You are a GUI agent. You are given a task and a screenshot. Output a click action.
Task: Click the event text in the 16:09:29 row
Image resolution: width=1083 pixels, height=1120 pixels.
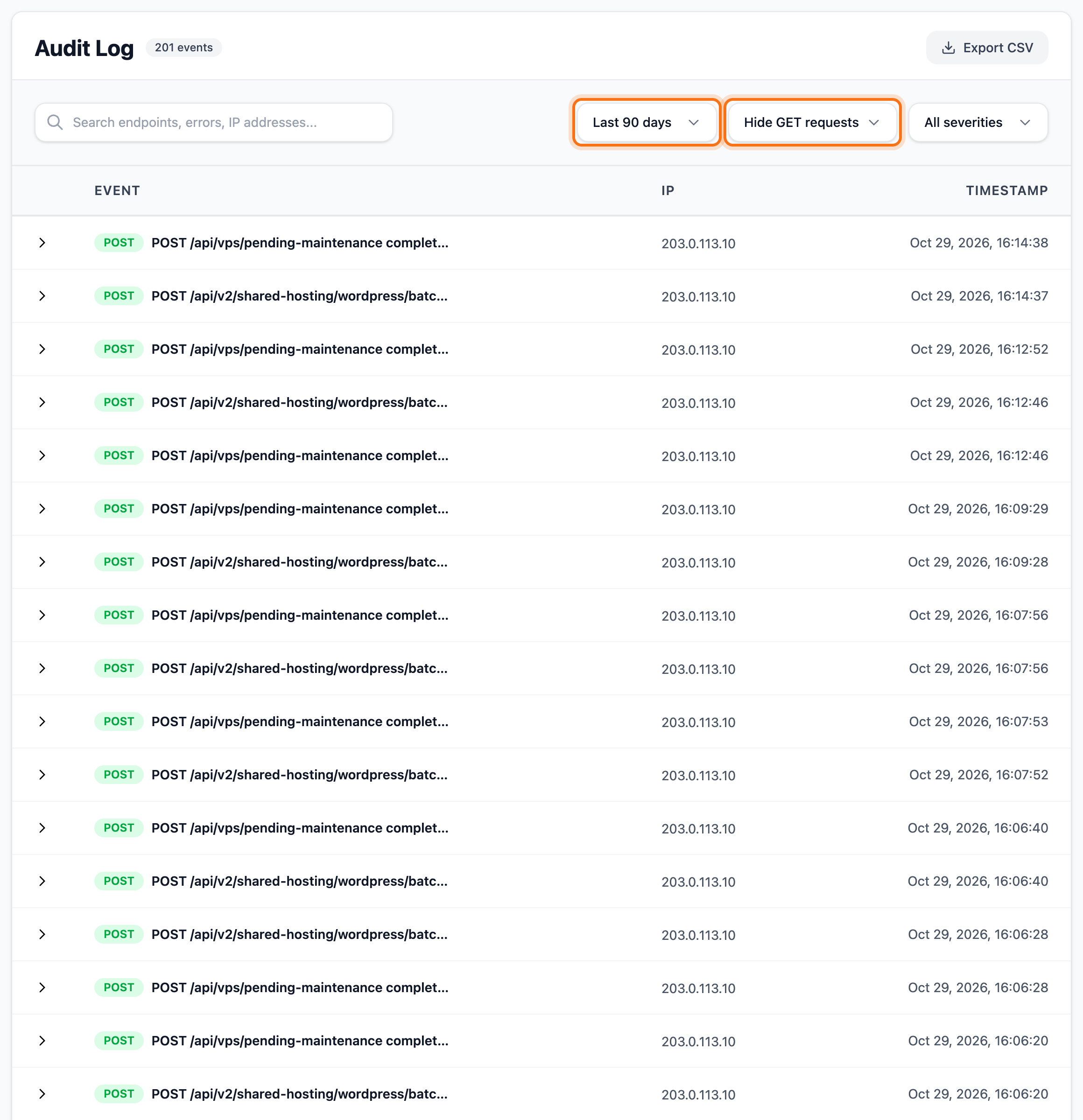(300, 509)
